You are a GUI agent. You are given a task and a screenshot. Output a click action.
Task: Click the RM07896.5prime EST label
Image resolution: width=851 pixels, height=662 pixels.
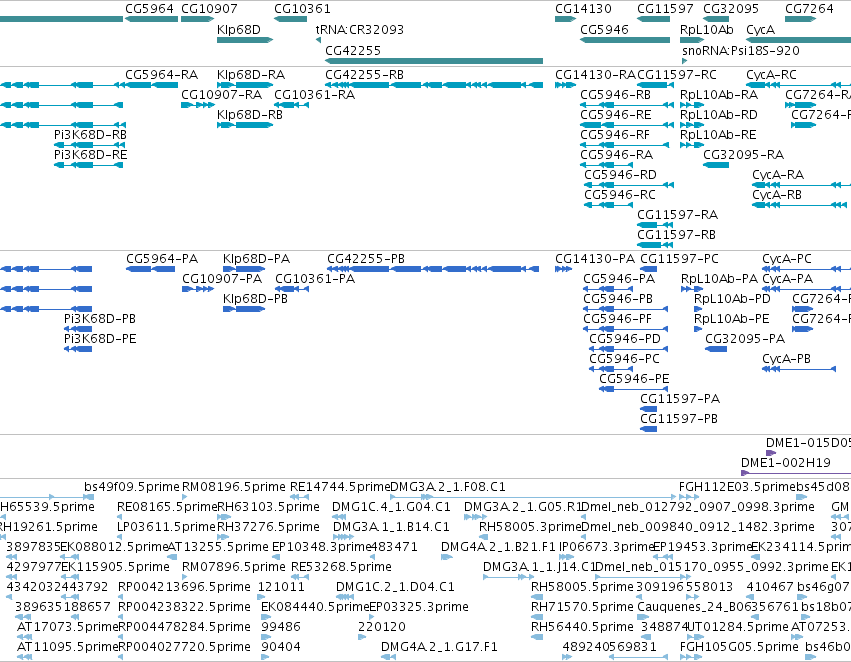pyautogui.click(x=233, y=566)
